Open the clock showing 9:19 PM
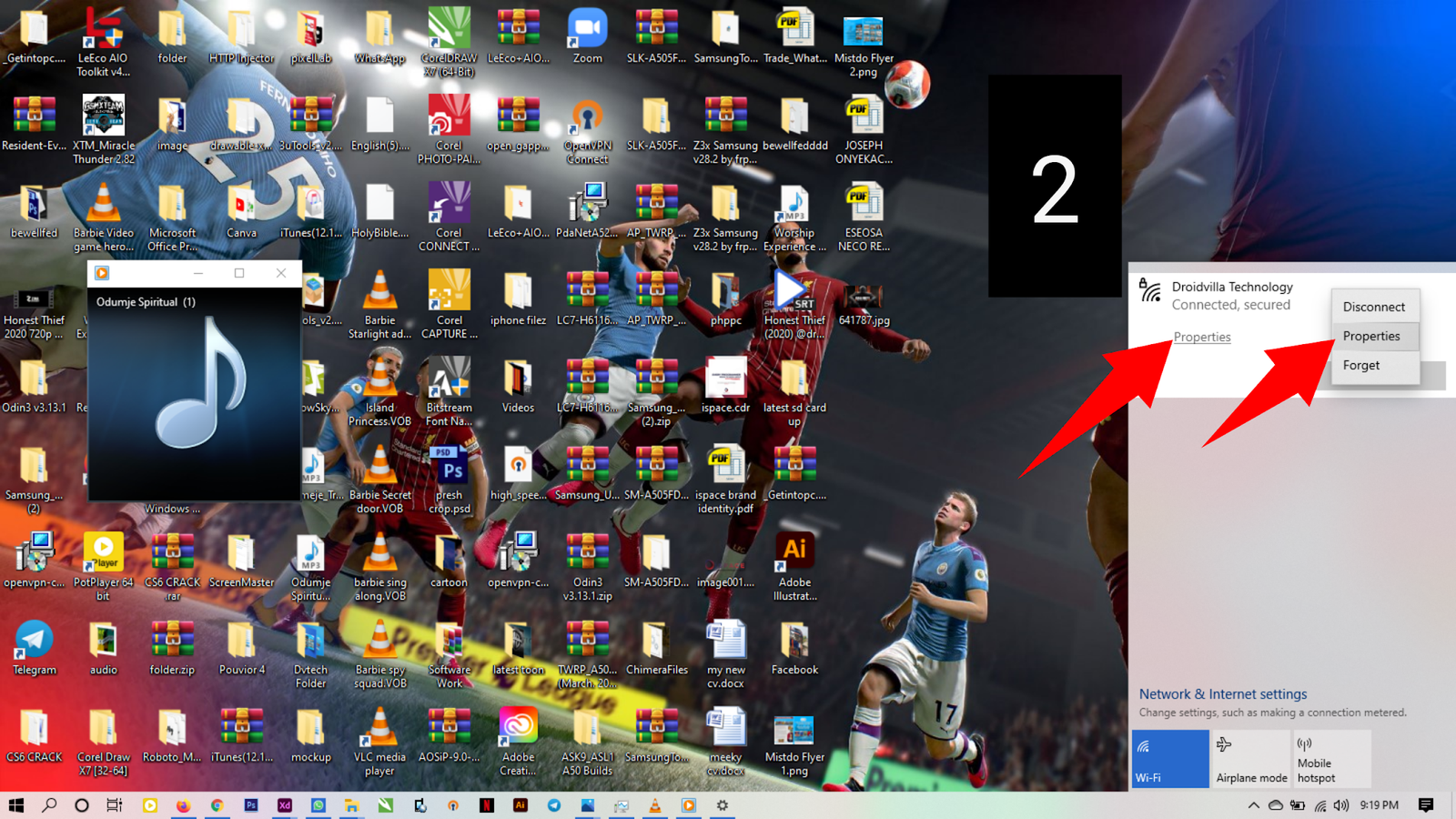 pos(1379,805)
